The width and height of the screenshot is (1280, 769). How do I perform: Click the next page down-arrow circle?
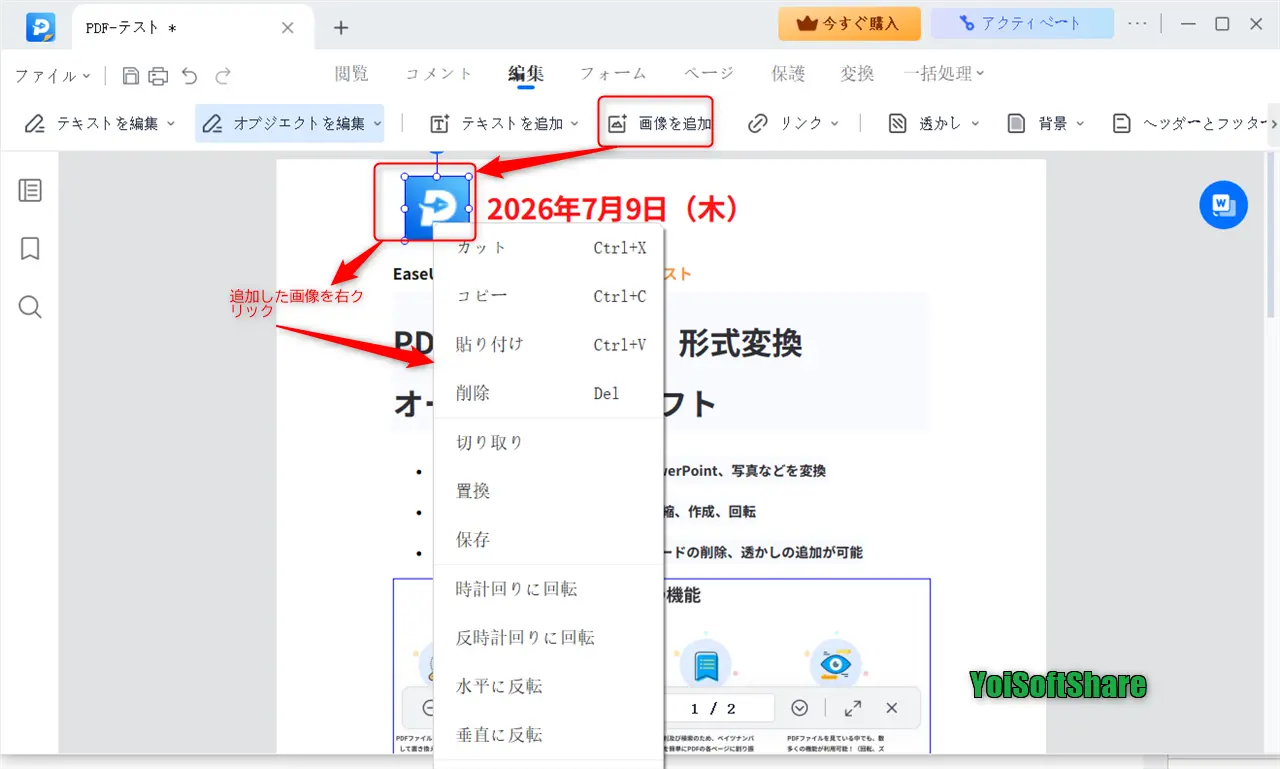pyautogui.click(x=799, y=708)
